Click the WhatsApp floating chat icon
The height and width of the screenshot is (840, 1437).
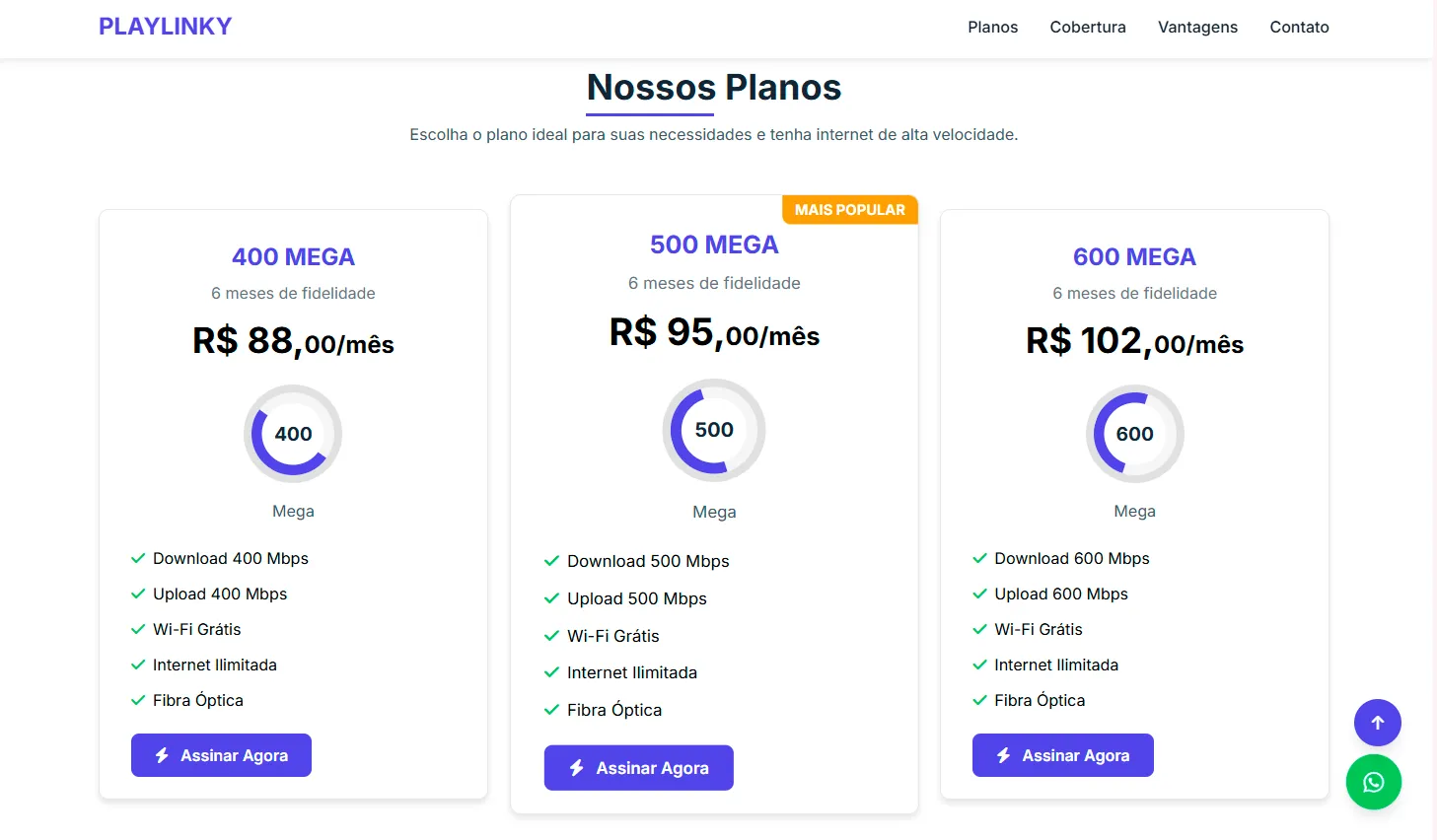coord(1373,782)
